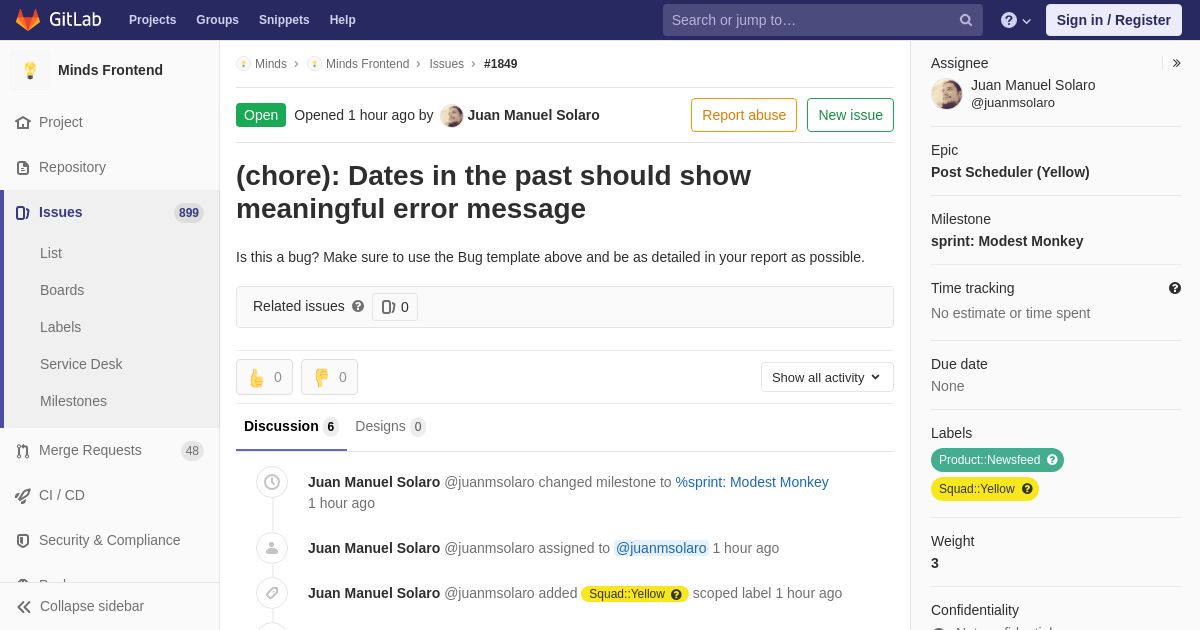Click the Post Scheduler (Yellow) epic
1200x630 pixels.
[x=1010, y=172]
